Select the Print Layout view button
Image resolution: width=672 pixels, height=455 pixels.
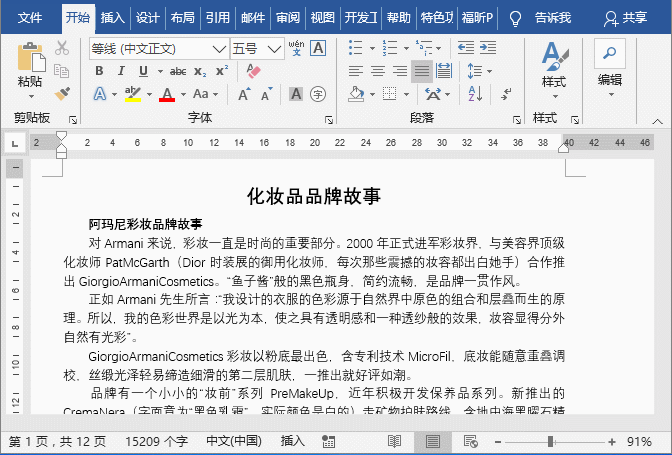[x=432, y=441]
